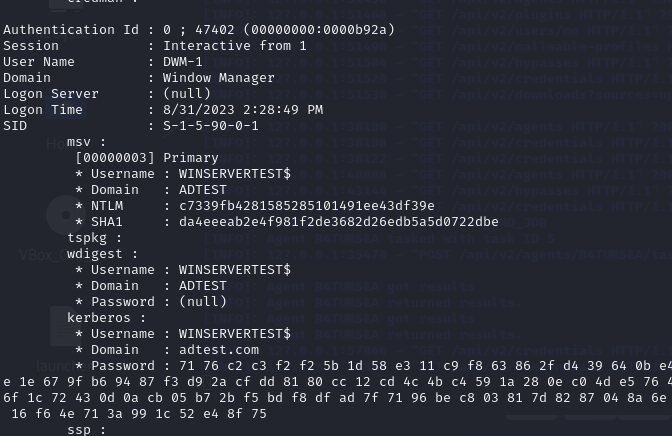672x436 pixels.
Task: Click the kerberos Username WINSERVERTEST$ value
Action: (235, 334)
